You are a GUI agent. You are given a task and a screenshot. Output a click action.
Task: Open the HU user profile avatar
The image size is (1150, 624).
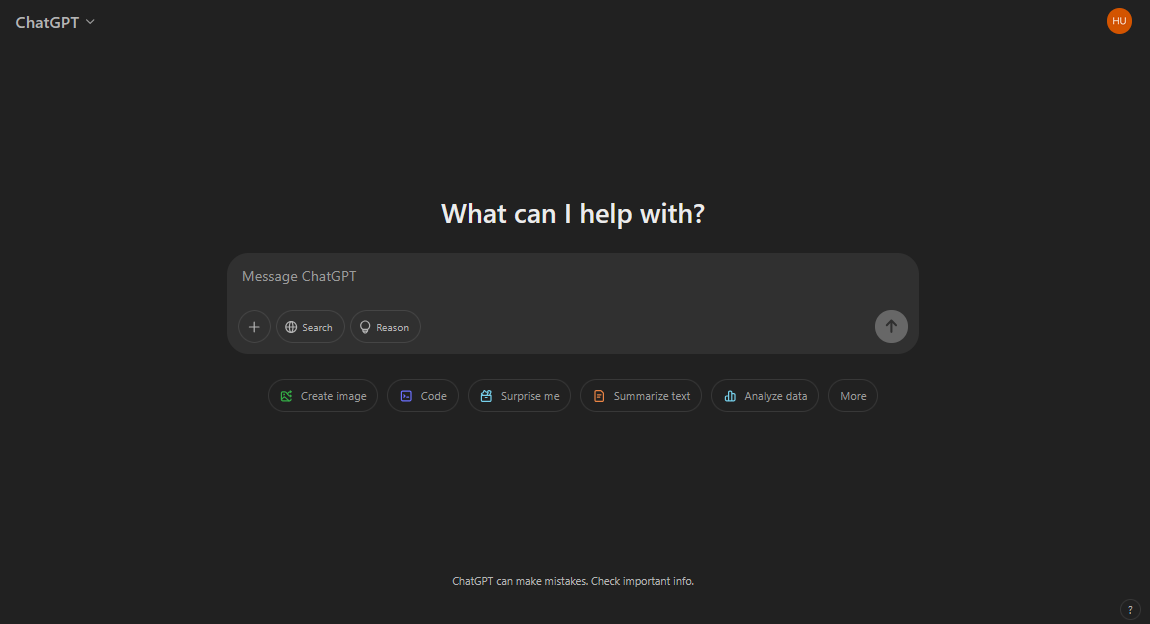(x=1119, y=21)
